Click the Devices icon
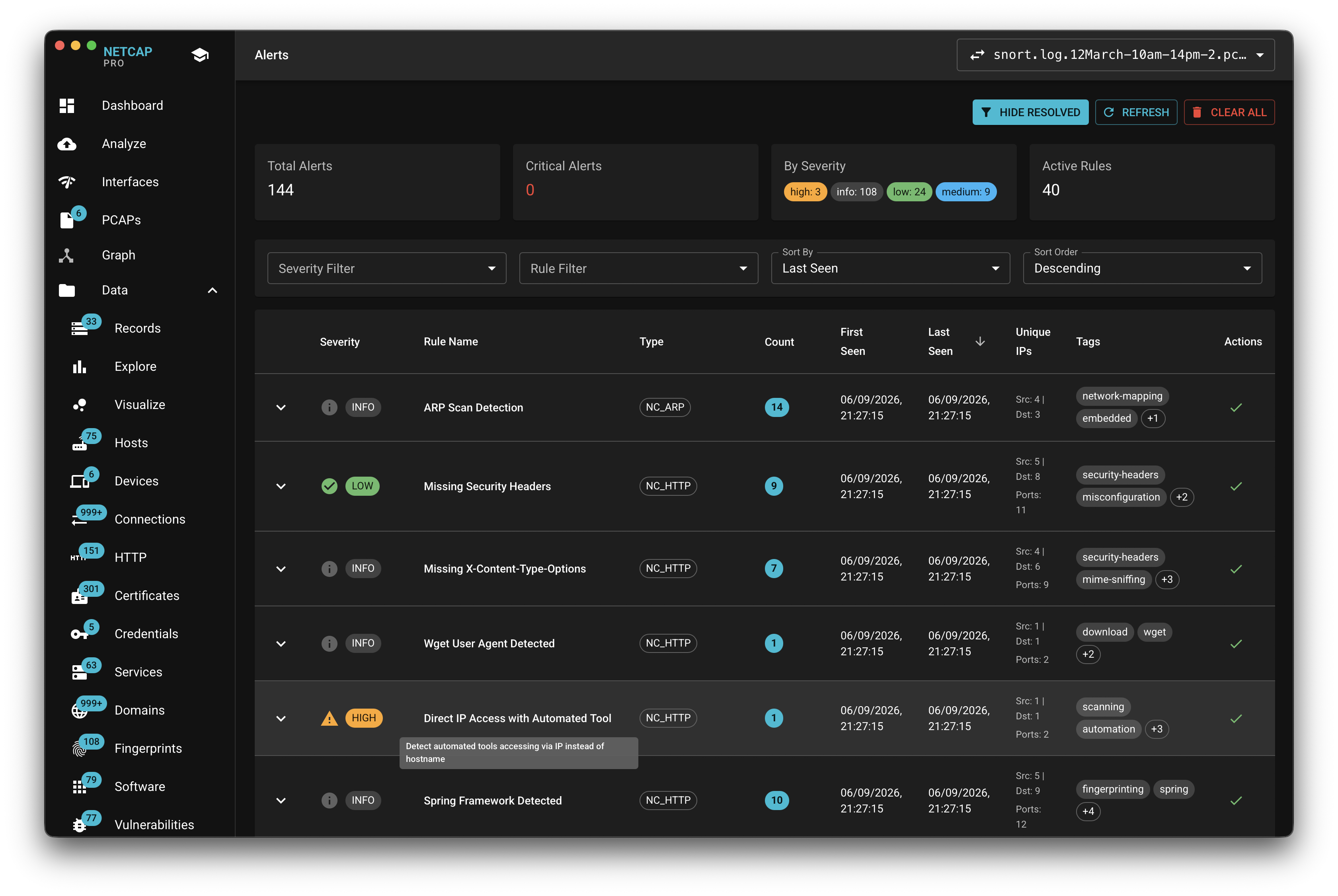Image resolution: width=1338 pixels, height=896 pixels. click(x=80, y=481)
